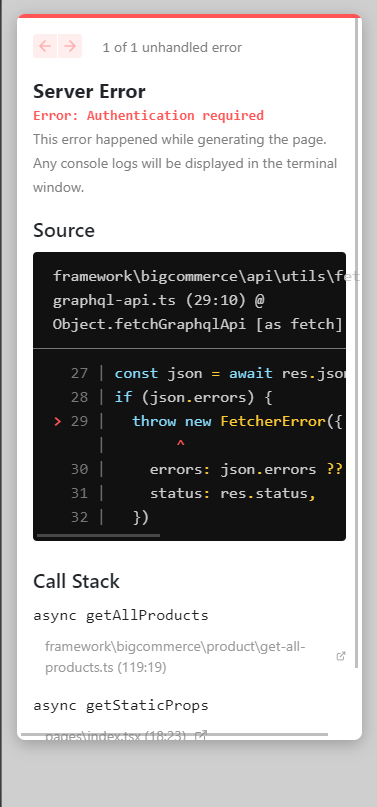This screenshot has height=807, width=377.
Task: Click the pages\index.tsx (18:23) file path
Action: pos(115,736)
